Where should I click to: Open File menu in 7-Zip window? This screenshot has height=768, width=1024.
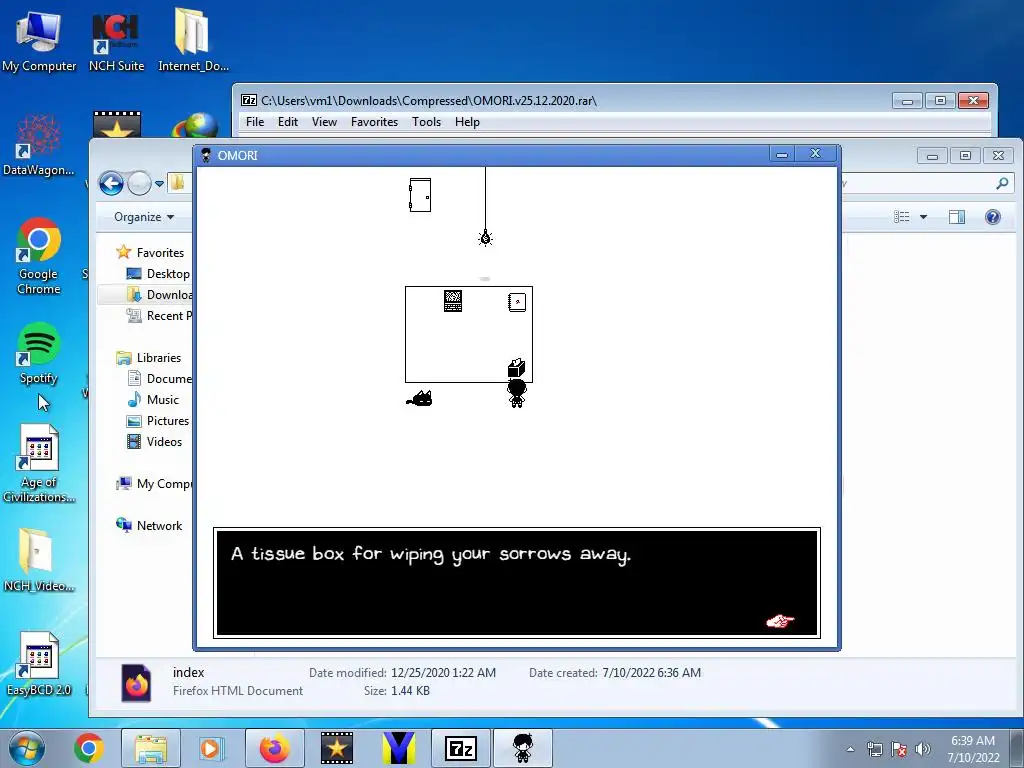pos(255,121)
